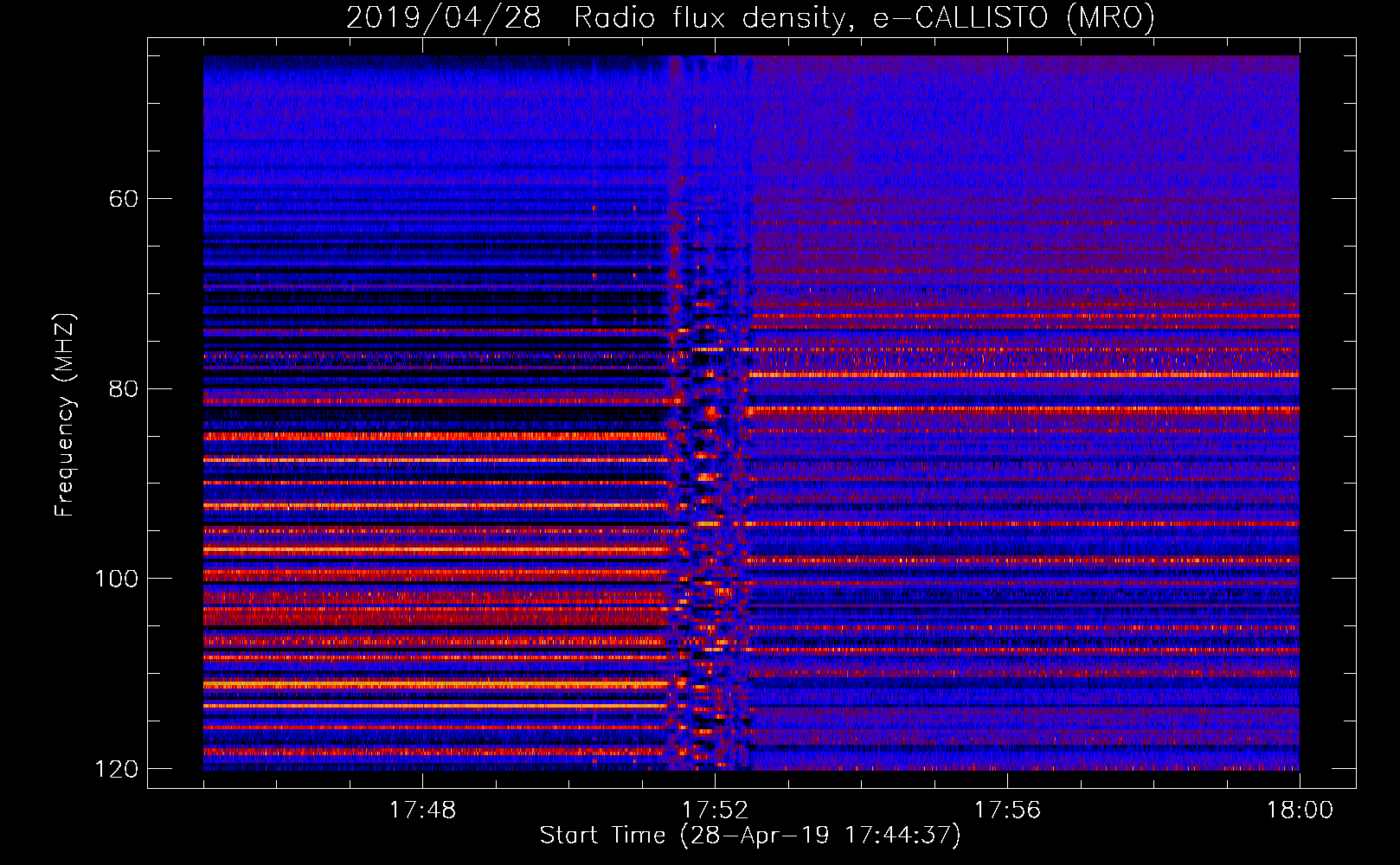Click the 120 frequency tick label
Viewport: 1400px width, 865px height.
coord(117,769)
